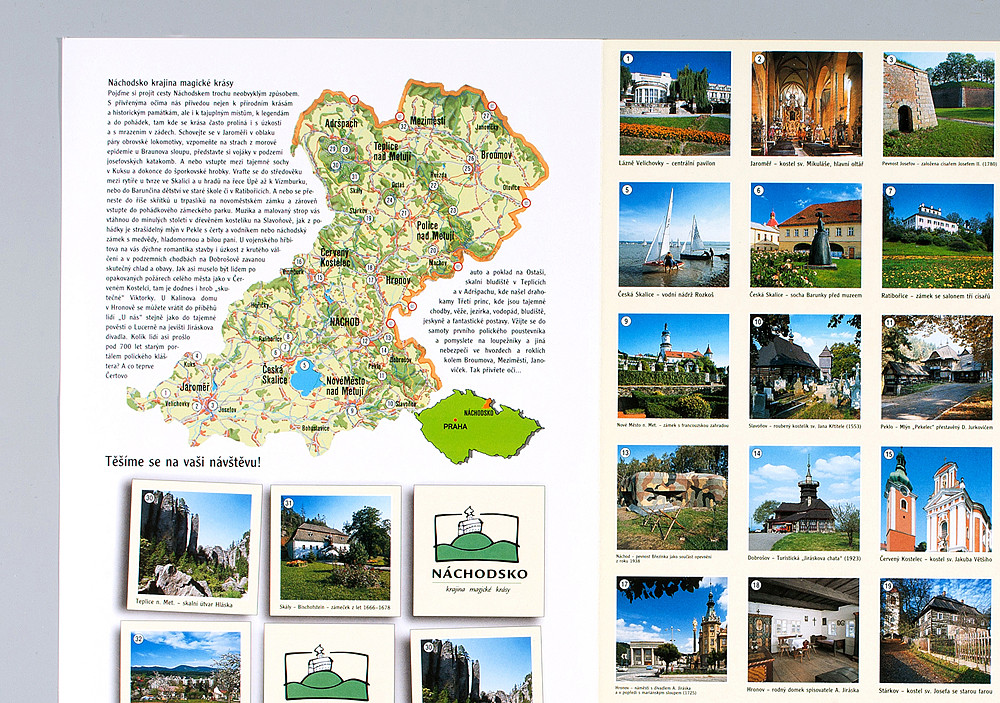
Task: Click the Česká Skalice label on the map
Action: 274,374
